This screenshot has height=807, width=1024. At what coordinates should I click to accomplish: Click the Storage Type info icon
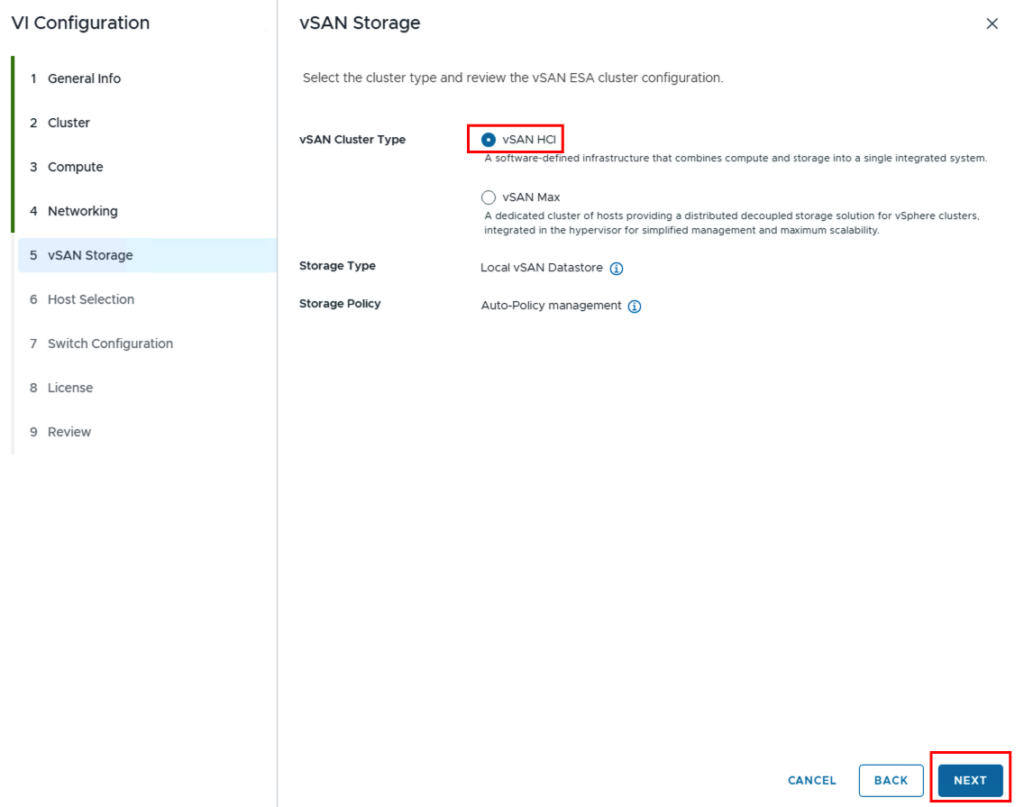(x=616, y=268)
